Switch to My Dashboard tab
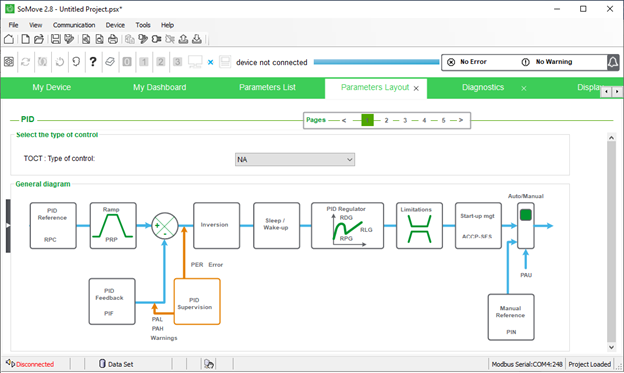The image size is (624, 373). [x=160, y=87]
